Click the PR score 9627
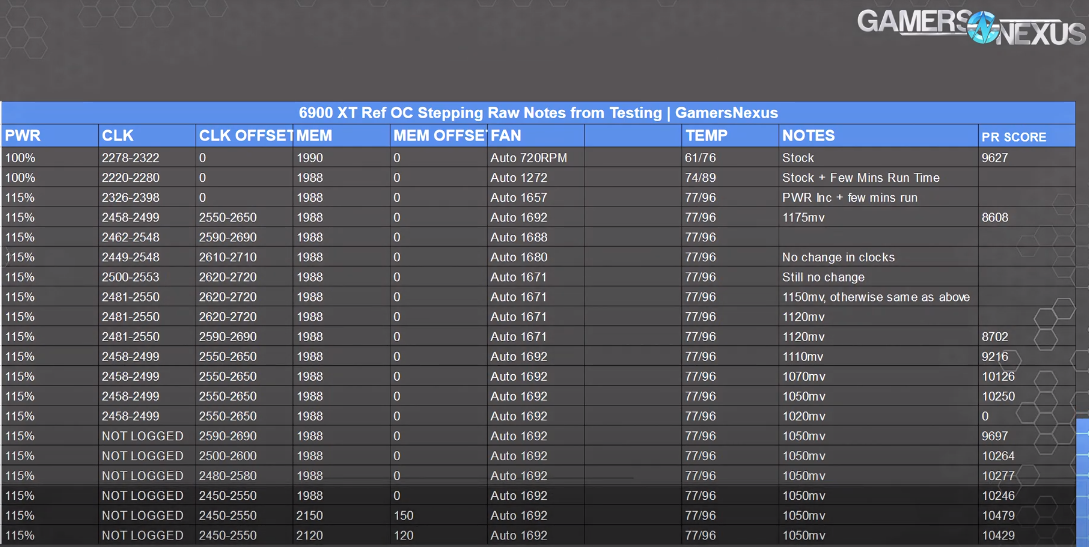 coord(995,158)
